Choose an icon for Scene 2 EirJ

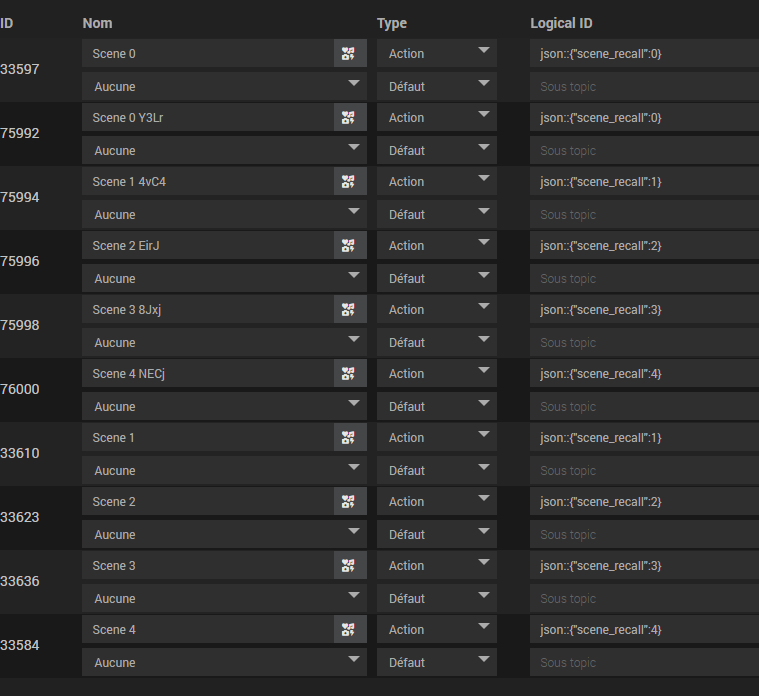(x=348, y=246)
